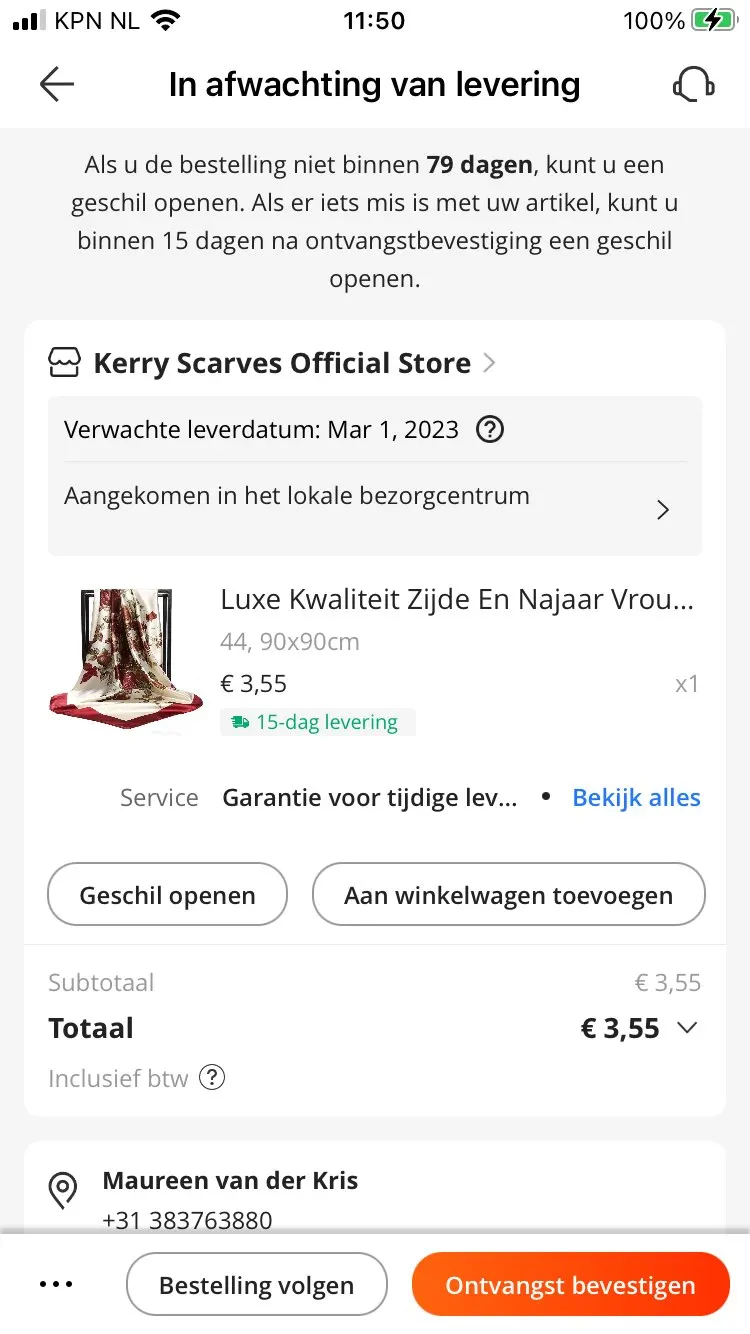
Task: Tap Bestelling volgen button
Action: click(x=256, y=1285)
